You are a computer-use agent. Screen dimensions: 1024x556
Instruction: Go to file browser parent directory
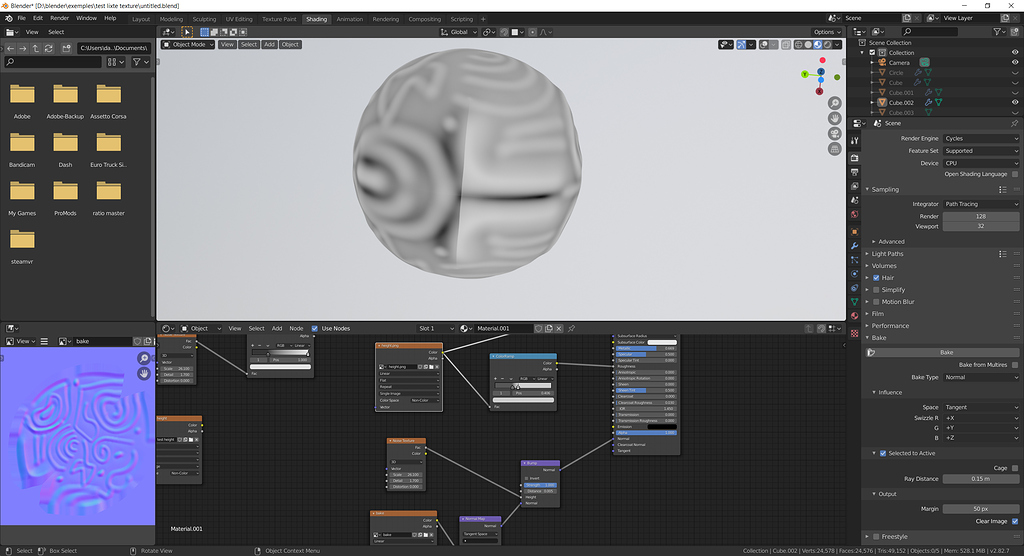pos(36,48)
